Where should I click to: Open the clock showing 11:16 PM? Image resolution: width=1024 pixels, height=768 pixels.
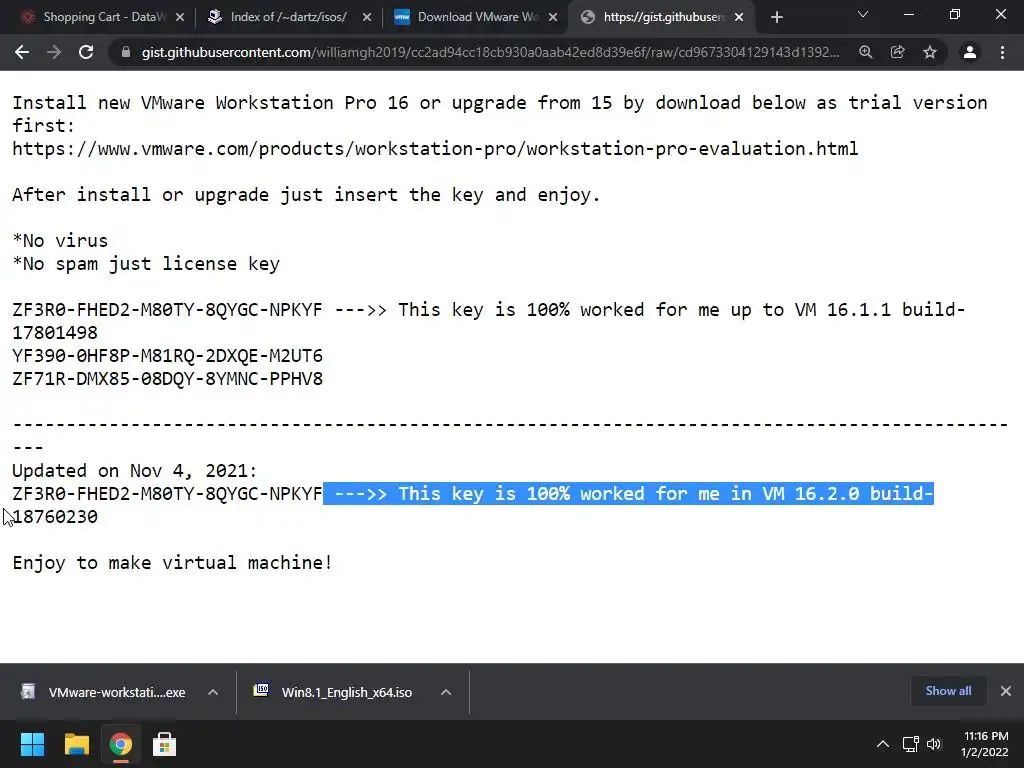(985, 744)
